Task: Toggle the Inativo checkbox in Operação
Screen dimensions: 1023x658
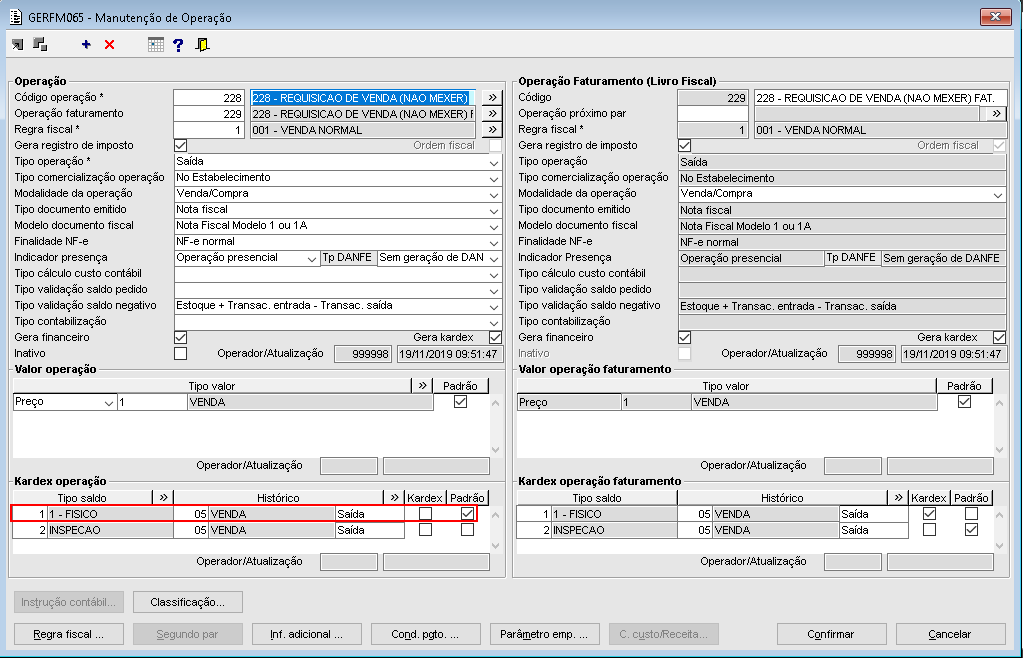Action: [x=181, y=353]
